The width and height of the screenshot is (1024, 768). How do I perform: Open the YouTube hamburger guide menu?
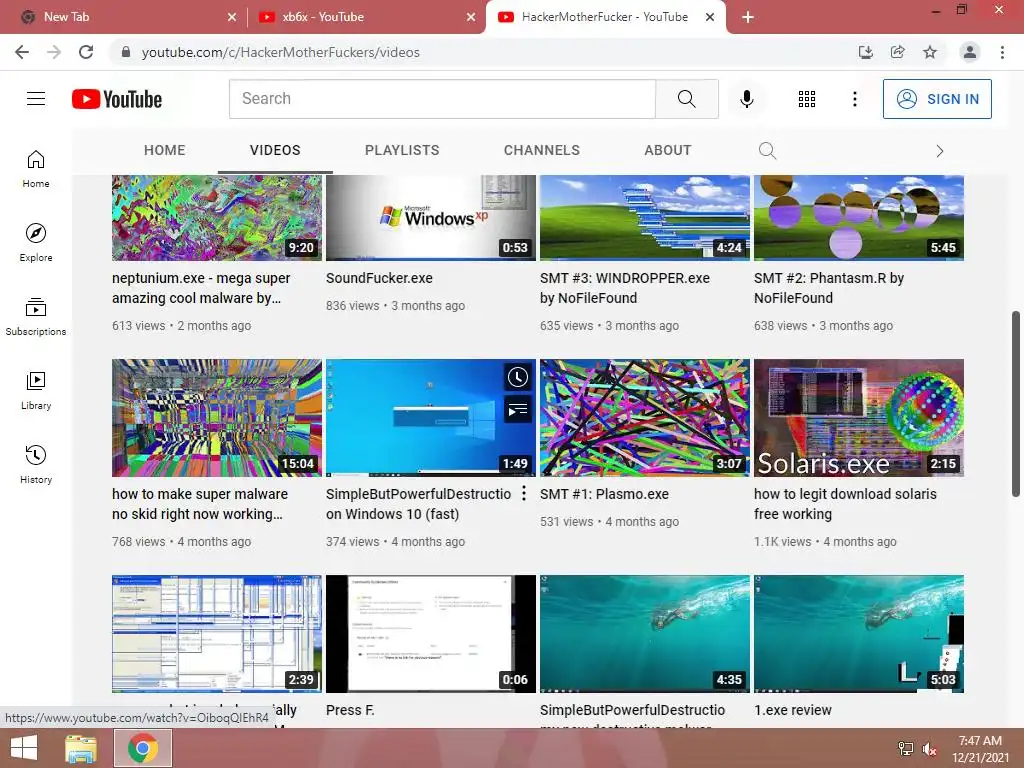(x=36, y=99)
